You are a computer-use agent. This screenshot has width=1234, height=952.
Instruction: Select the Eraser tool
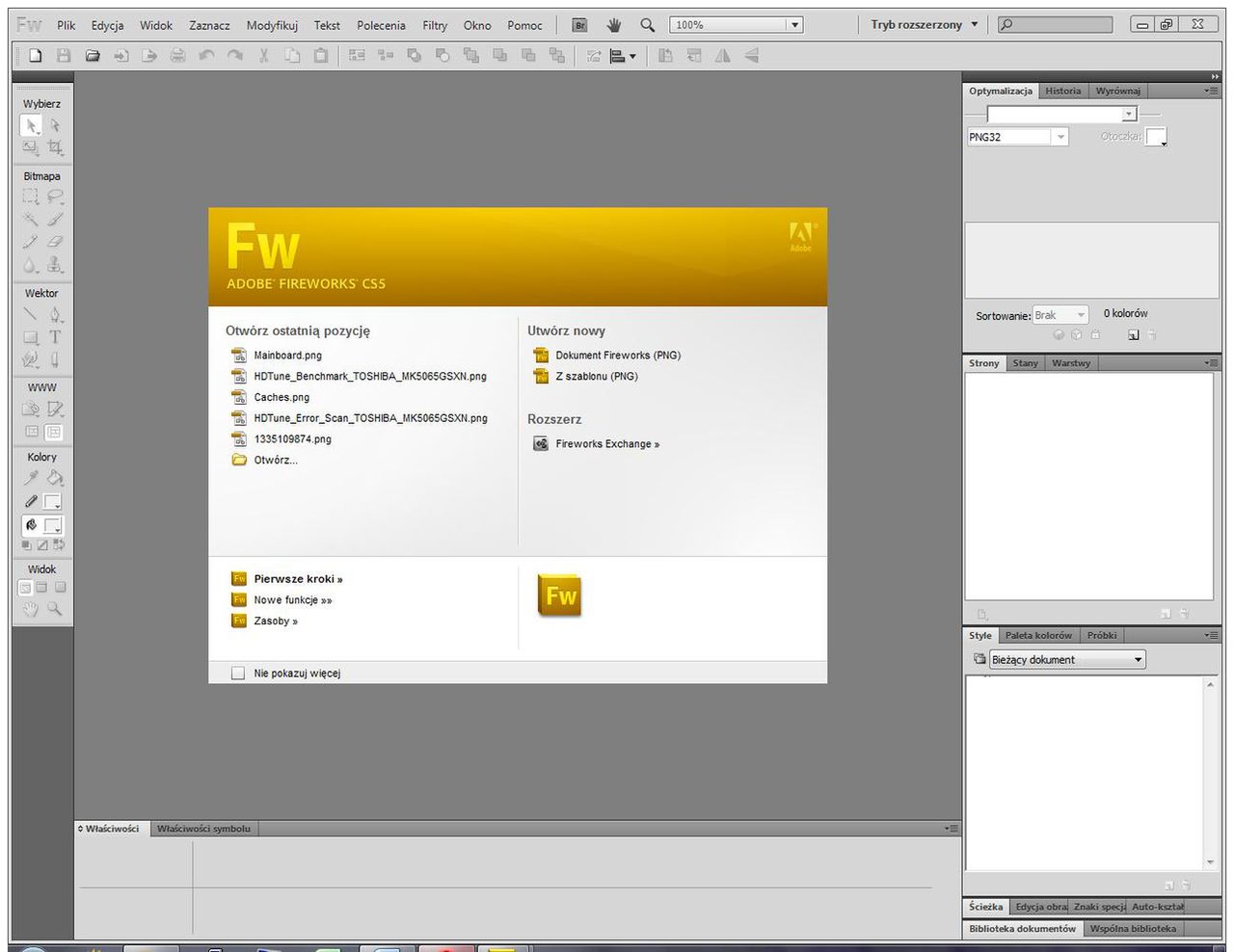point(55,242)
